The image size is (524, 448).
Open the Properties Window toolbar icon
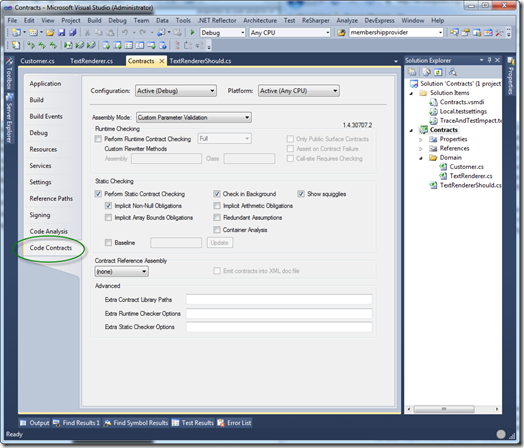click(466, 32)
